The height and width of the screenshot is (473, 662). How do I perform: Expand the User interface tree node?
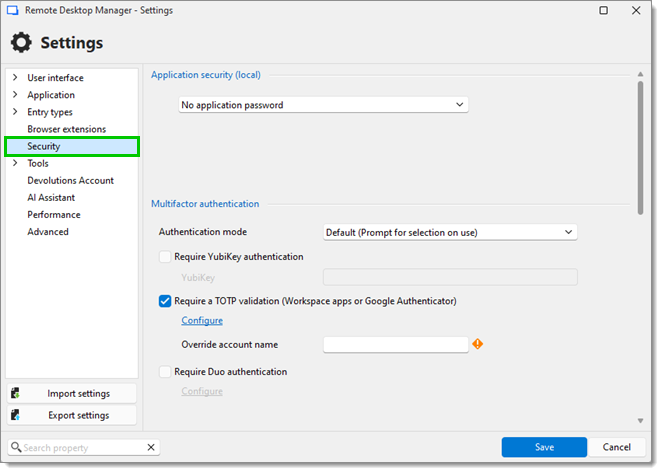click(x=15, y=77)
